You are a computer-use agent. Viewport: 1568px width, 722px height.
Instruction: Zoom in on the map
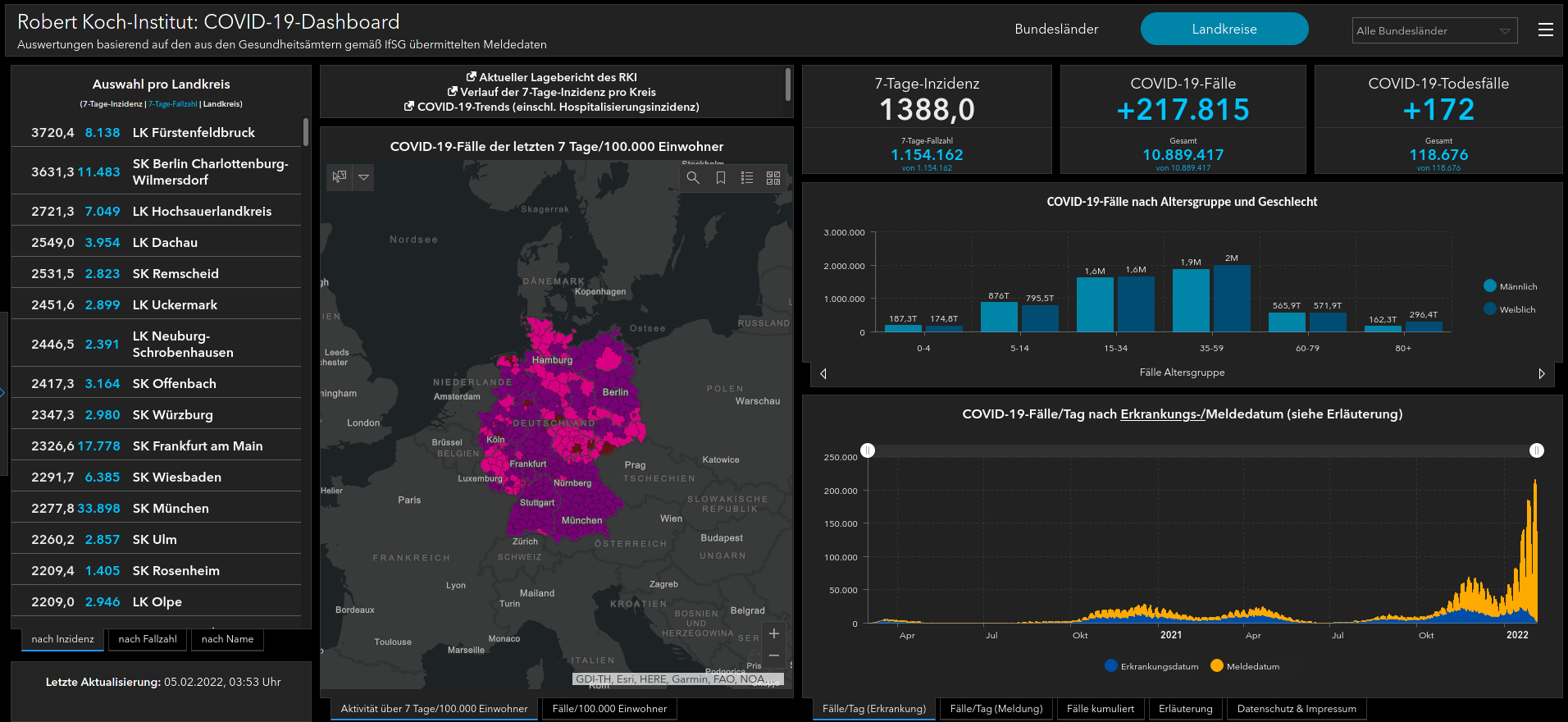773,633
